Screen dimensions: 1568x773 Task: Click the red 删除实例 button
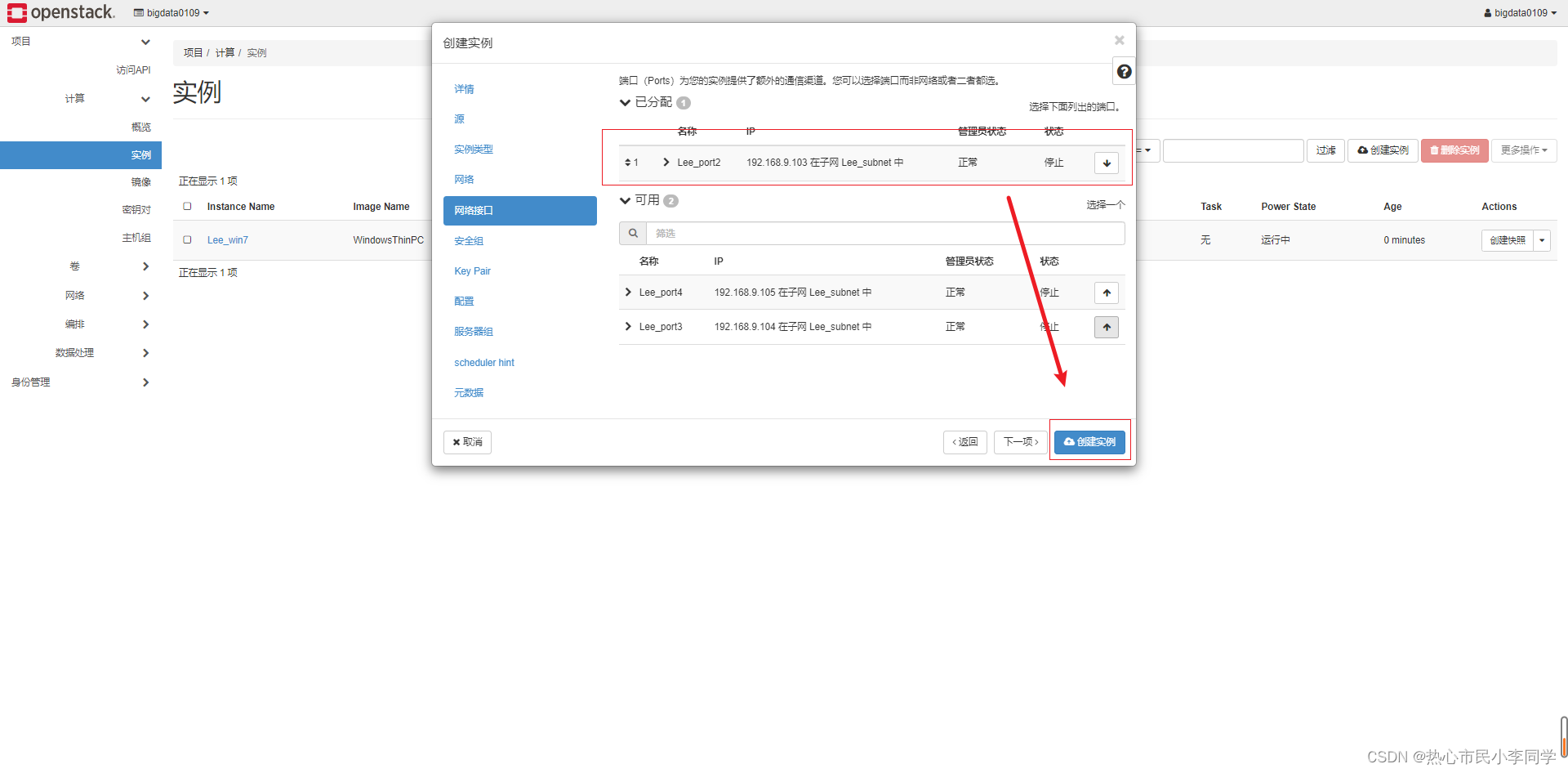[x=1454, y=150]
